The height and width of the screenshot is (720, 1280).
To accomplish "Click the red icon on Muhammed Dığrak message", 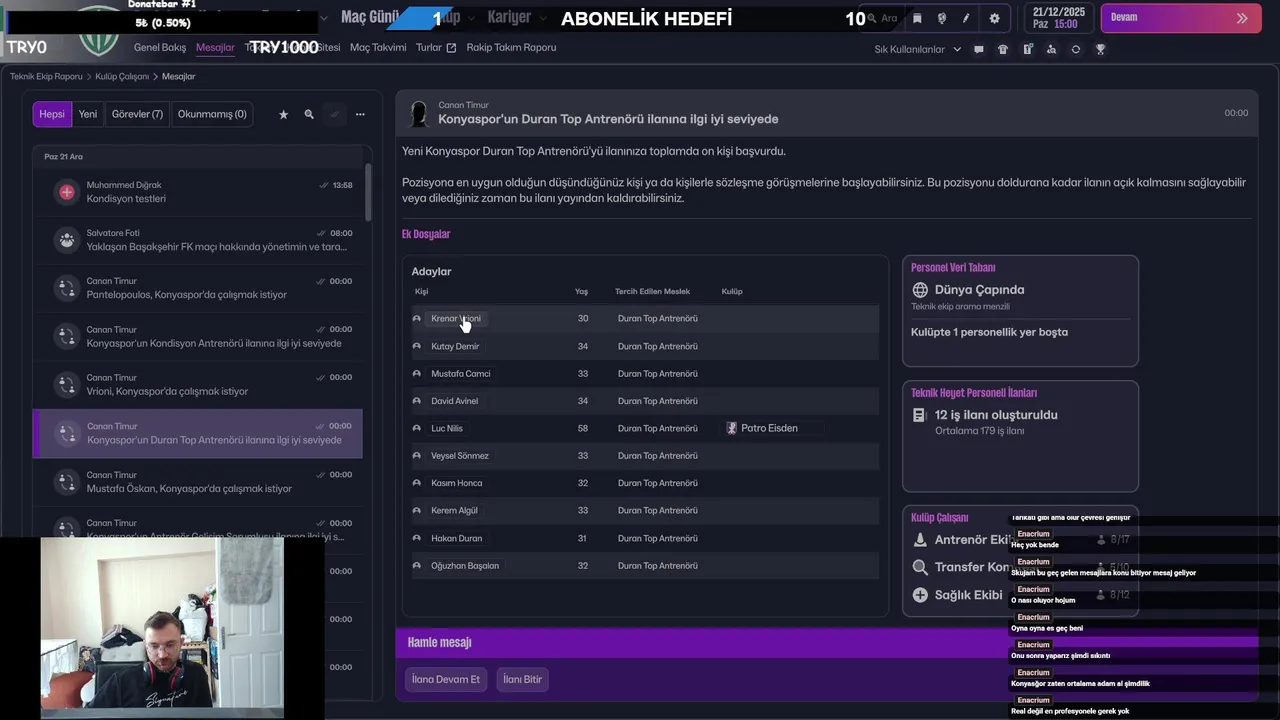I will (67, 192).
